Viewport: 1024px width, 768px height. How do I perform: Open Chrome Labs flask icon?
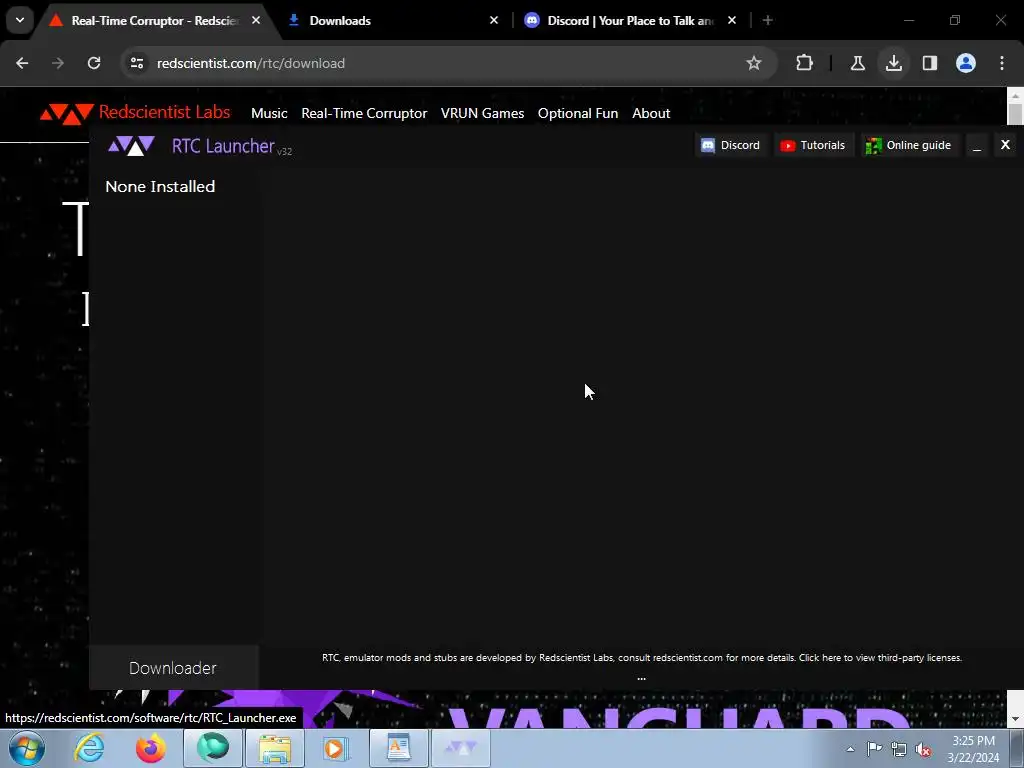(857, 63)
